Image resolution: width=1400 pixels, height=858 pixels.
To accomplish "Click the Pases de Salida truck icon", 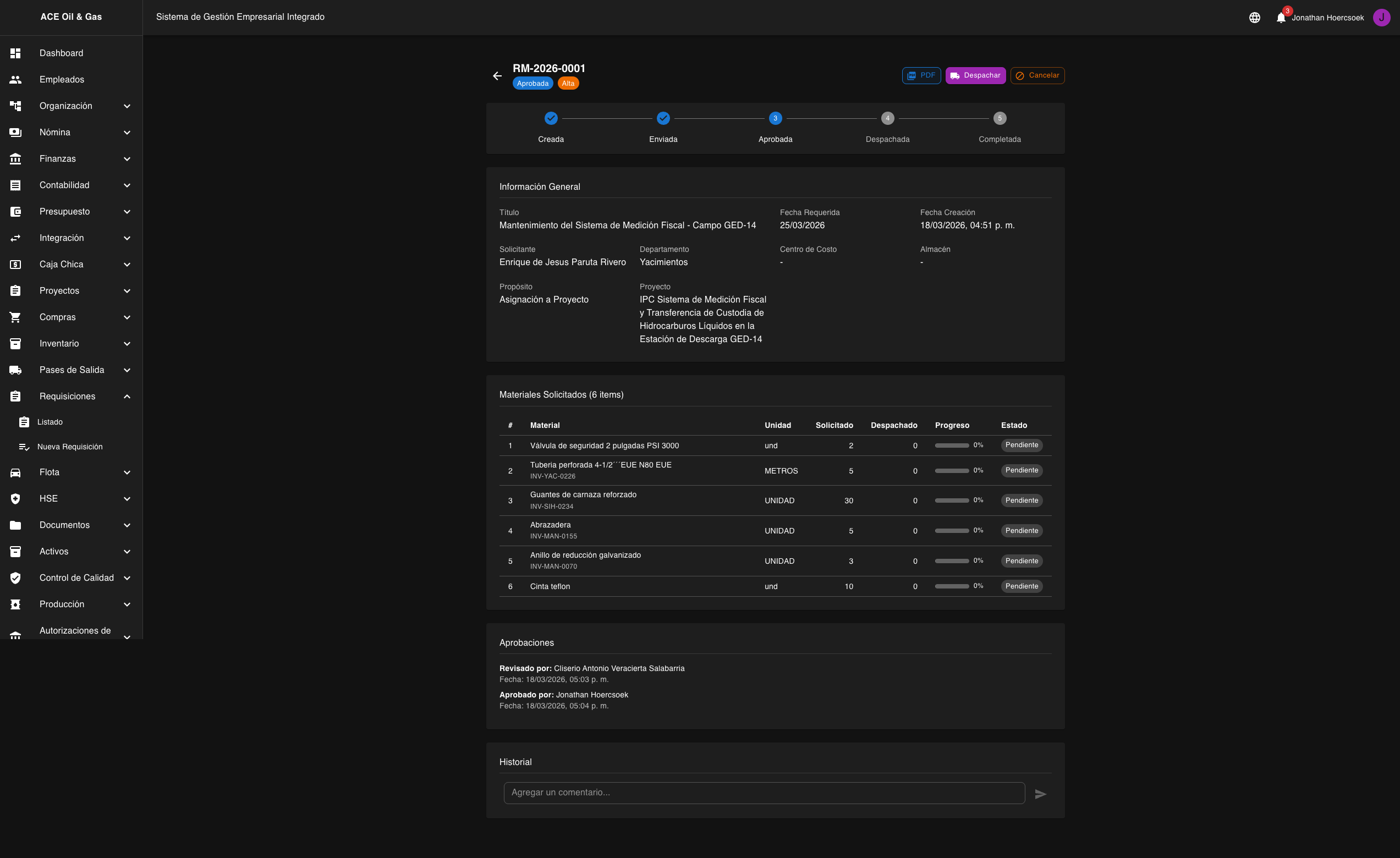I will click(x=15, y=370).
